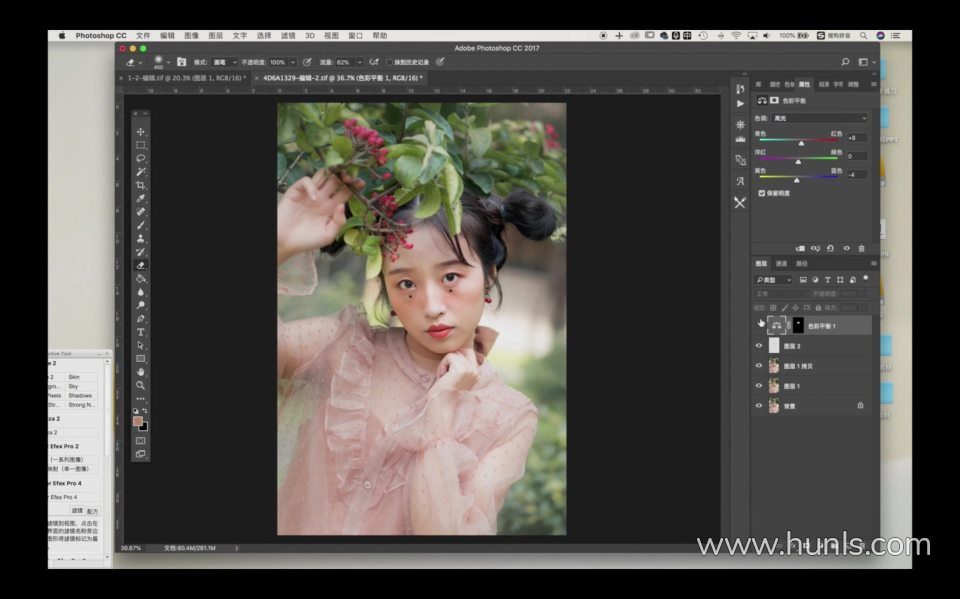
Task: Toggle Quick Mask mode icon
Action: click(141, 441)
